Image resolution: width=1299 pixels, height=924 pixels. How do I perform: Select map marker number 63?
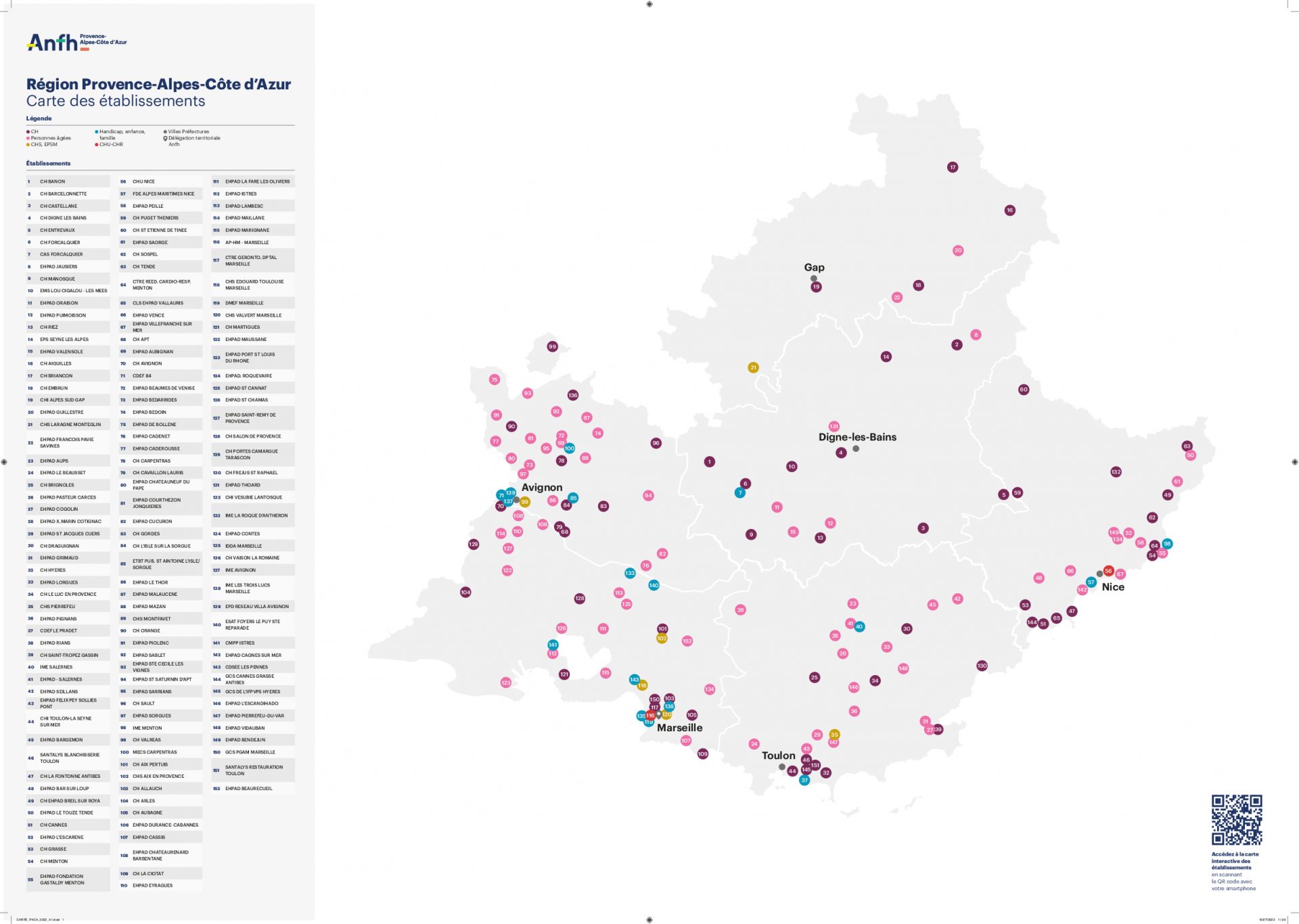[1187, 446]
